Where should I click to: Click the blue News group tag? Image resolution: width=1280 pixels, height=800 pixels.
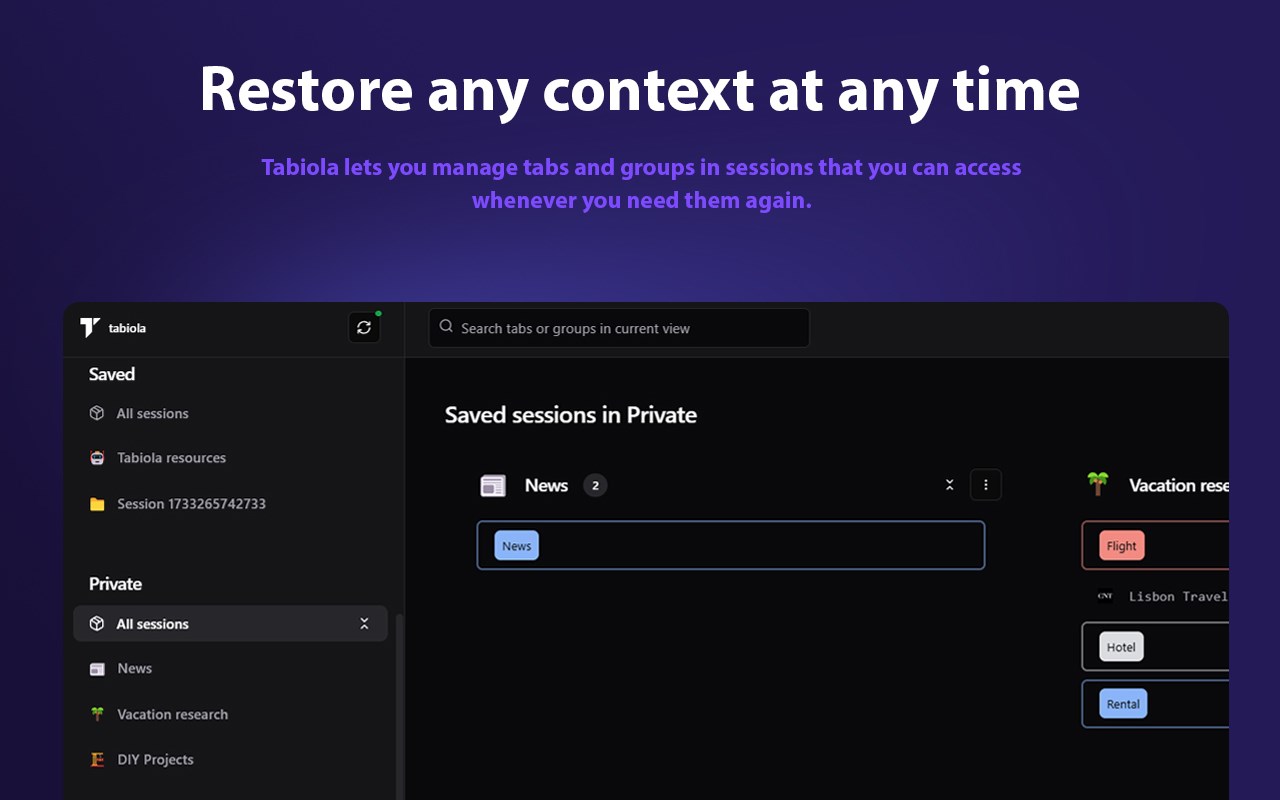[x=517, y=545]
